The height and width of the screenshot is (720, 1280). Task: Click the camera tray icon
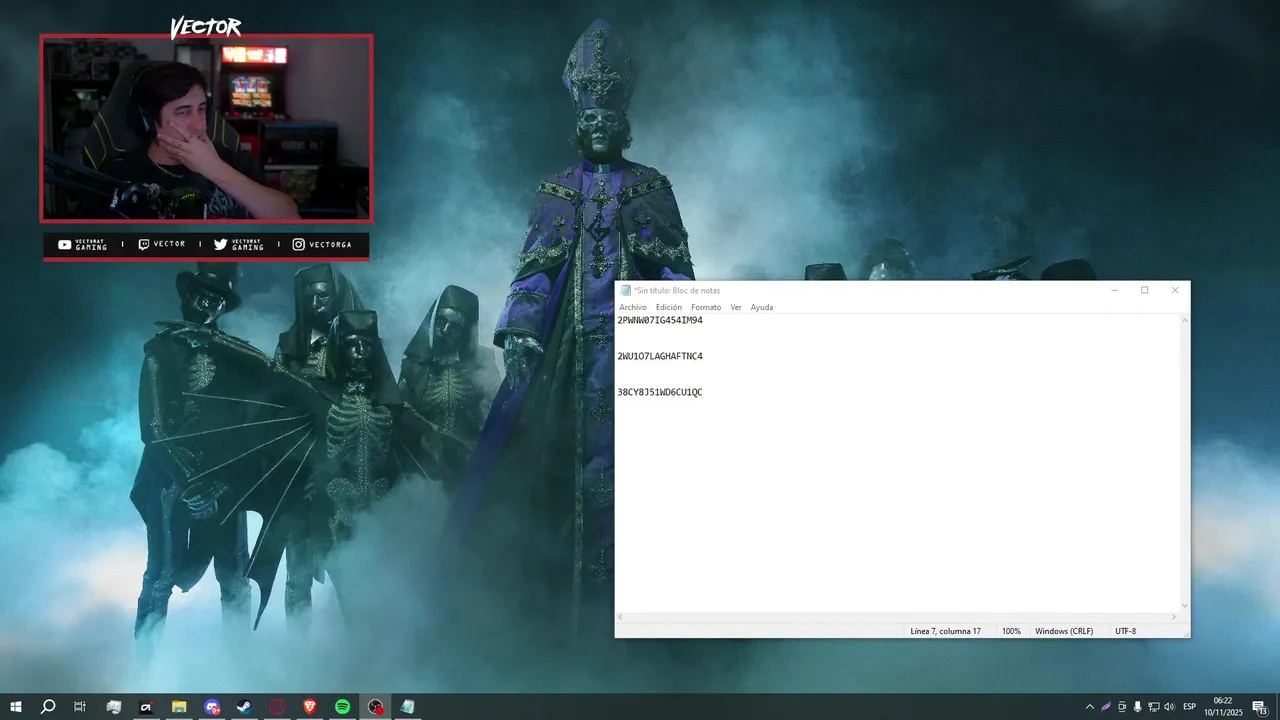pos(1122,707)
